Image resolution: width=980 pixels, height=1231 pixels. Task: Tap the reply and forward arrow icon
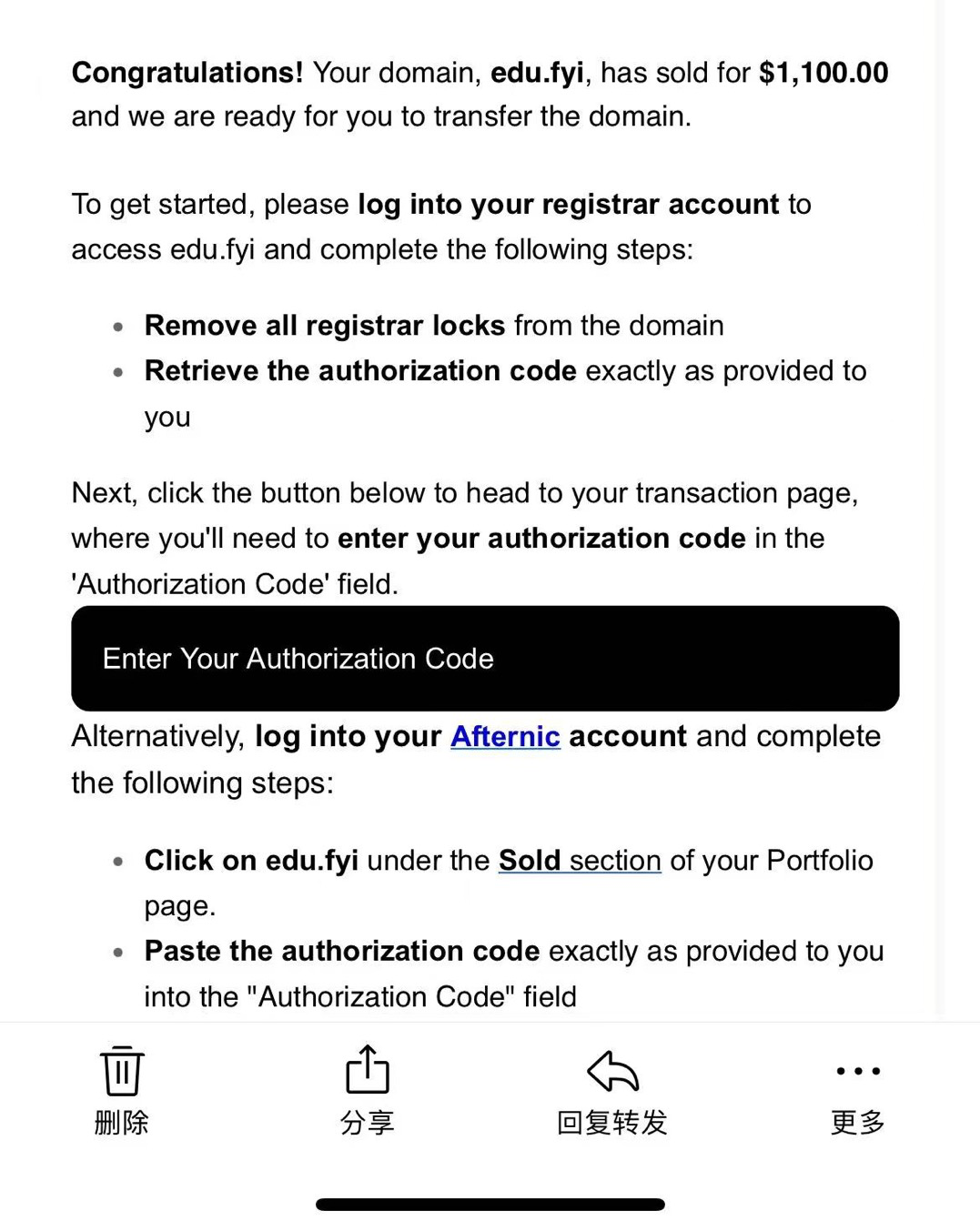click(x=612, y=1070)
